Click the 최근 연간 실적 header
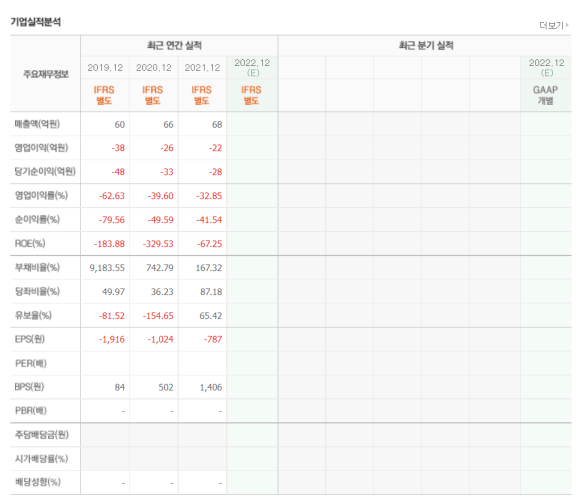This screenshot has height=502, width=580. pyautogui.click(x=174, y=46)
